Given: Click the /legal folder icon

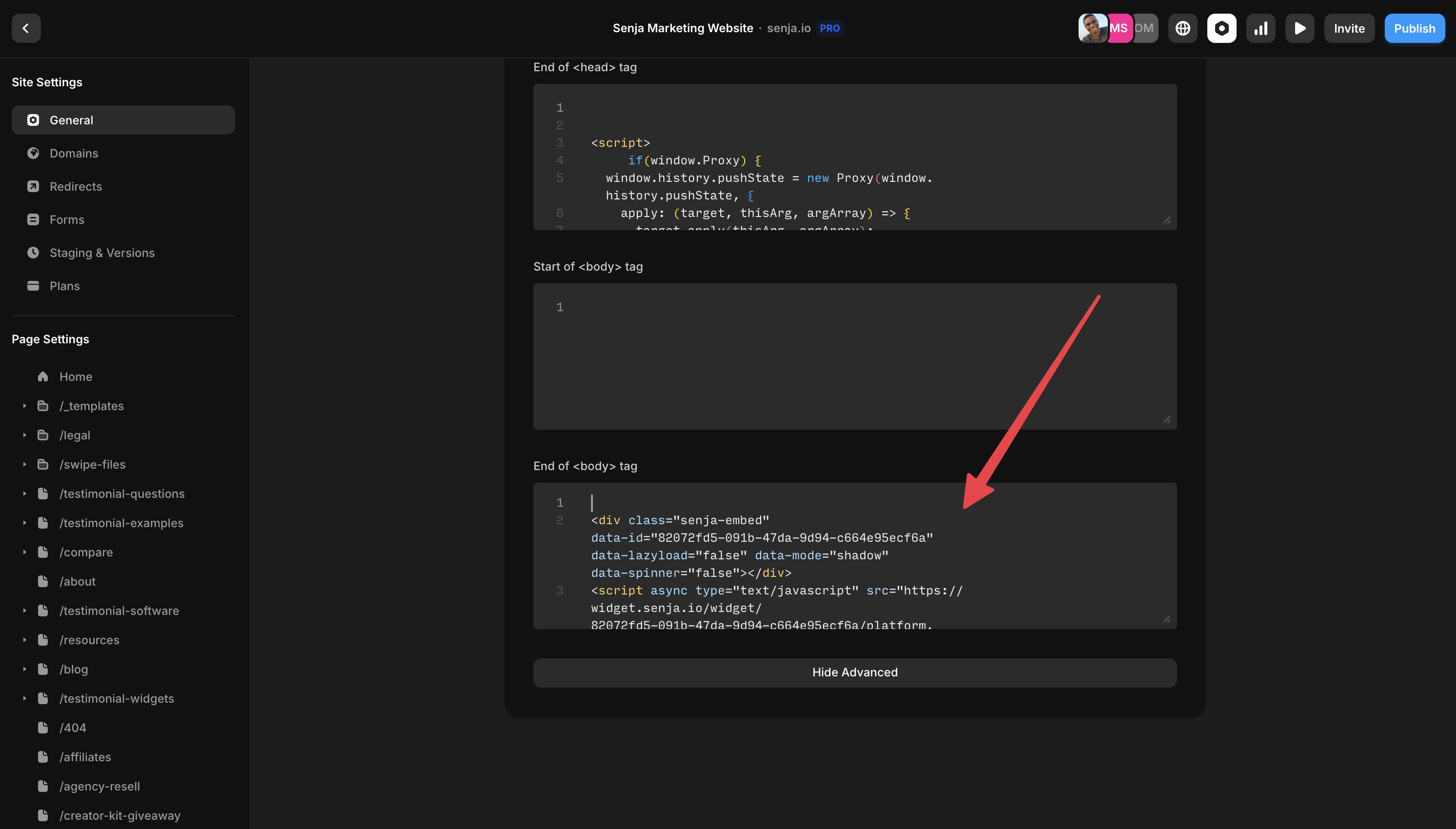Looking at the screenshot, I should 43,435.
